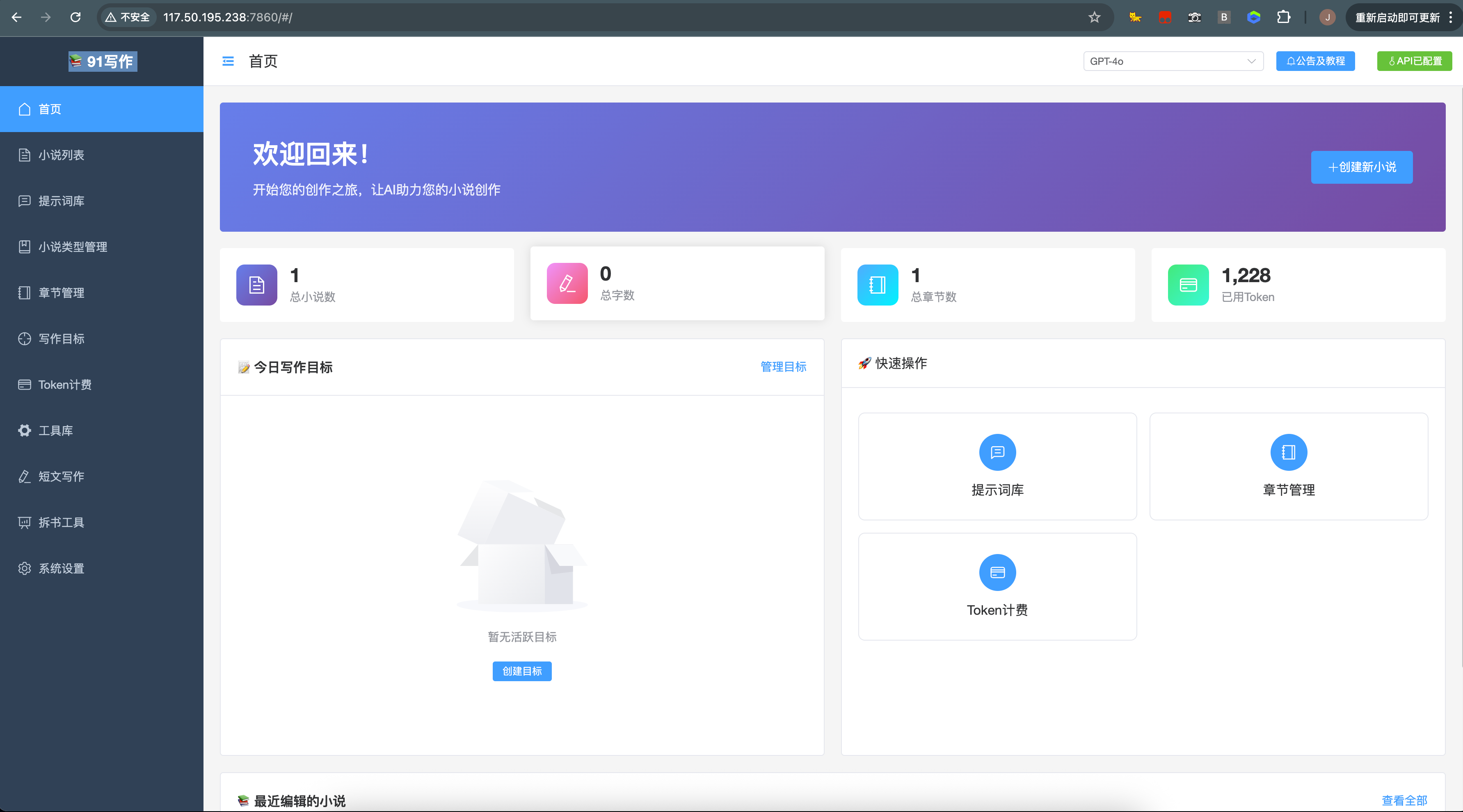
Task: Open 公告及教程 button
Action: 1315,62
